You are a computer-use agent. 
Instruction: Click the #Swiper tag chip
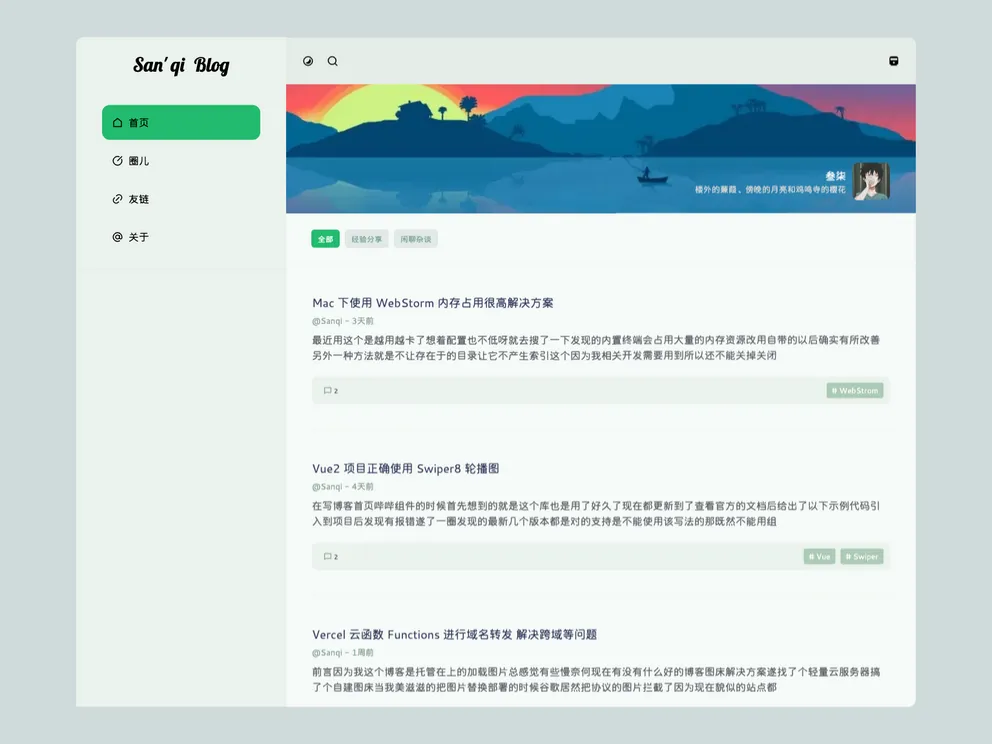click(x=861, y=556)
